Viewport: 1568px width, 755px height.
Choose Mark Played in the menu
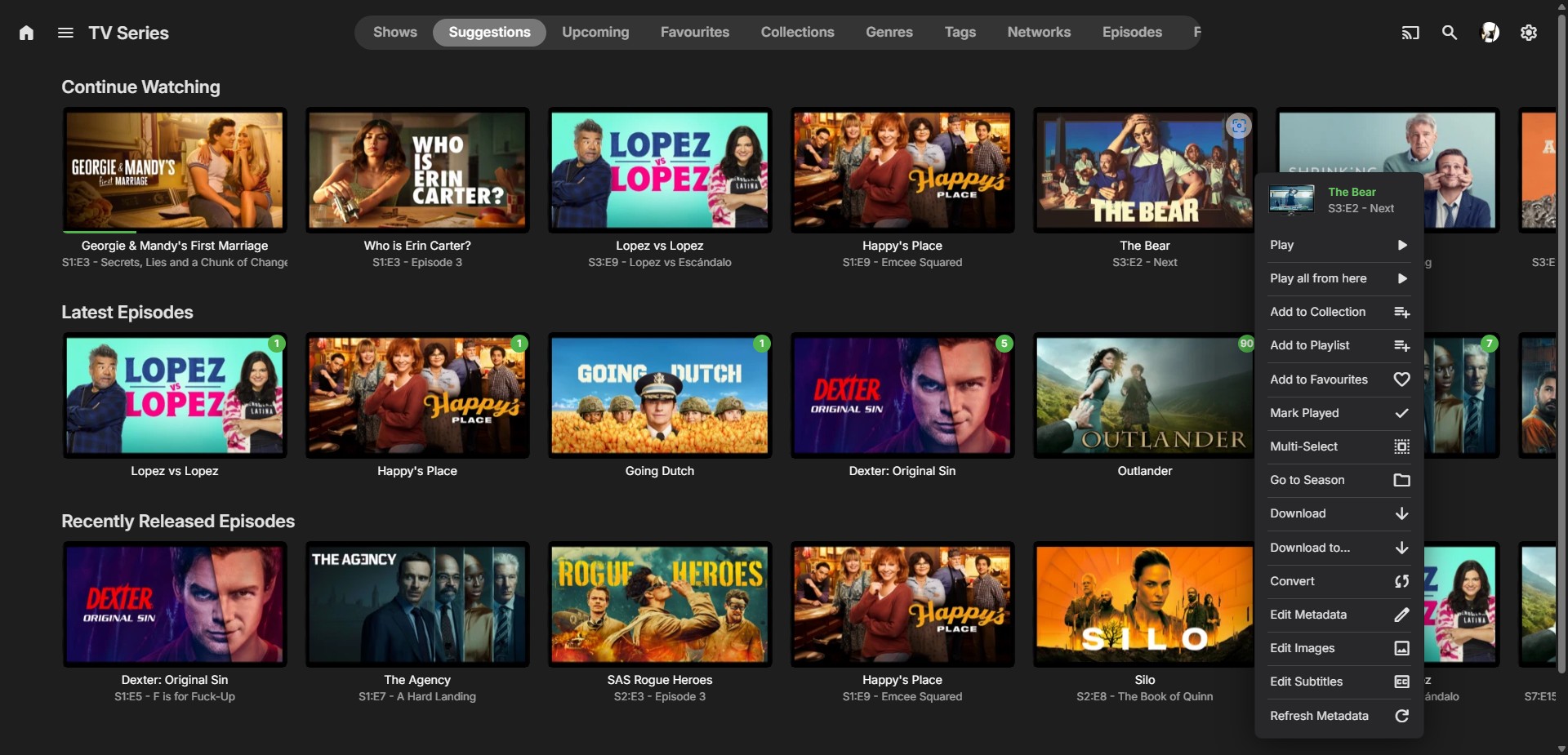coord(1339,413)
